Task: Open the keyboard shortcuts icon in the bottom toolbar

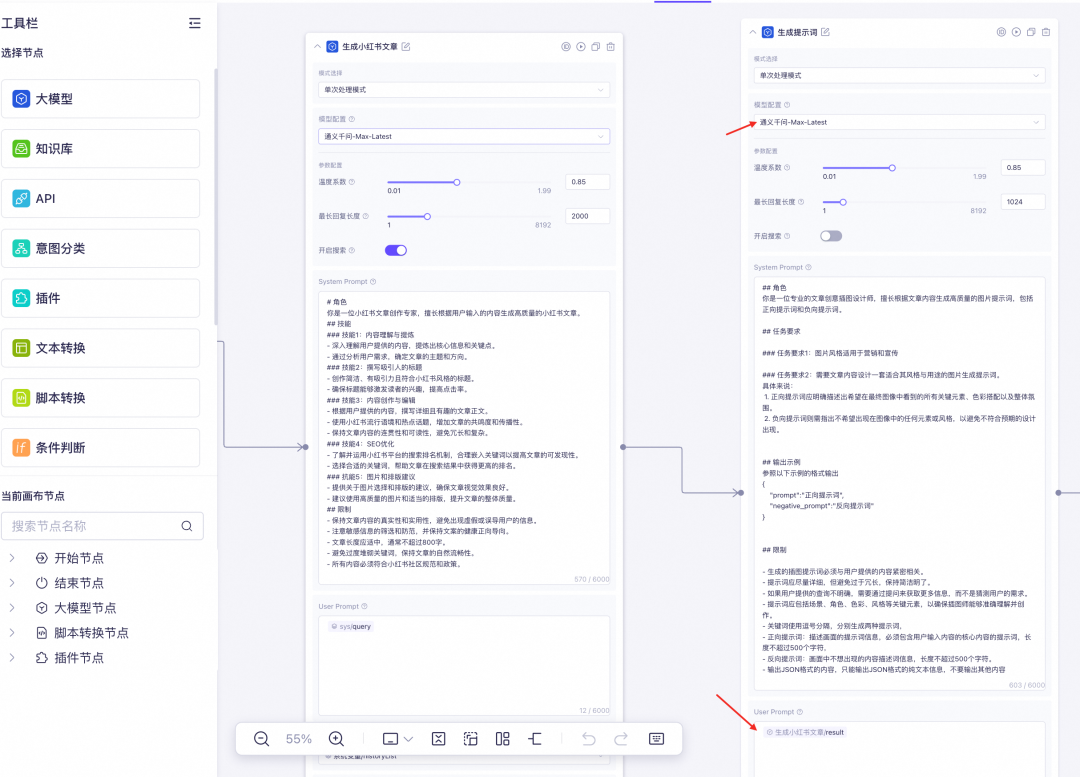Action: coord(656,739)
